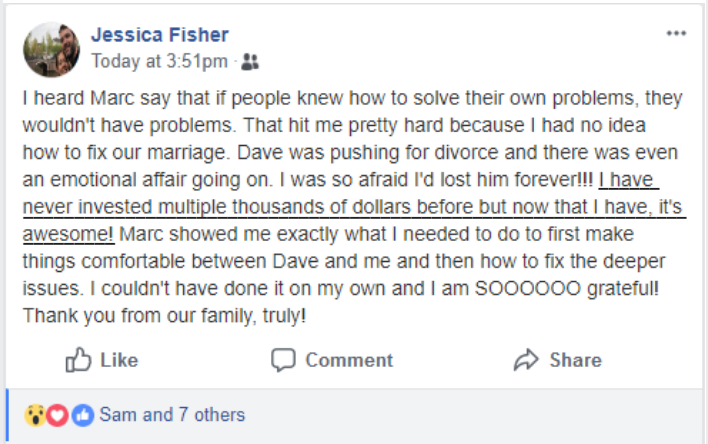Click the speech bubble Comment icon
708x444 pixels.
[284, 360]
